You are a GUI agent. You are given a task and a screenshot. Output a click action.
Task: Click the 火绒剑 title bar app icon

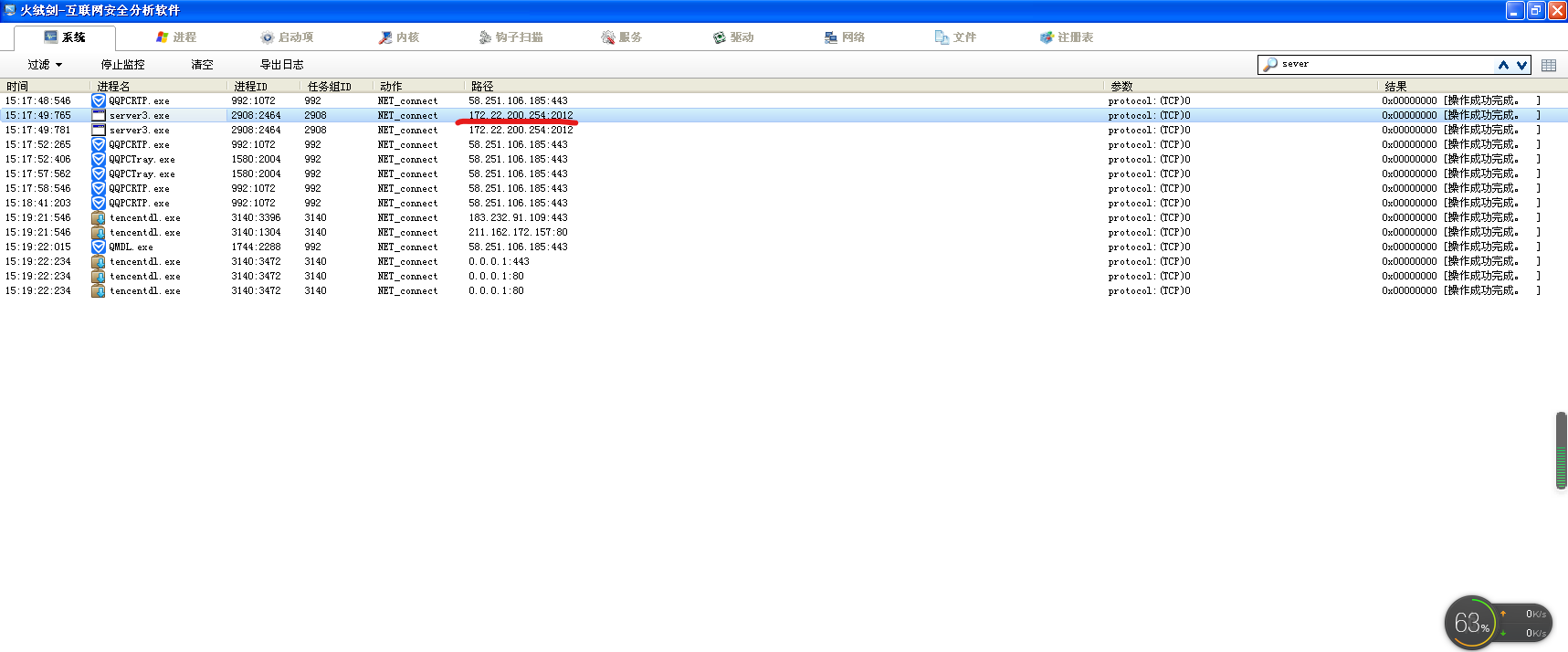10,10
